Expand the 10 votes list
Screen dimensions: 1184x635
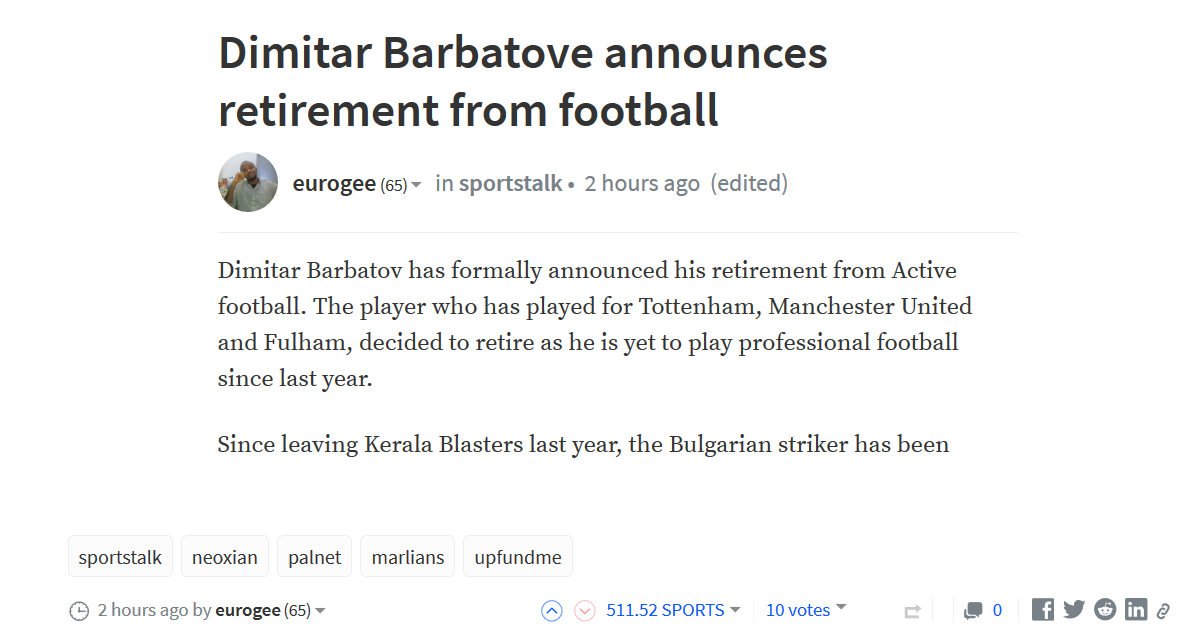[x=841, y=608]
